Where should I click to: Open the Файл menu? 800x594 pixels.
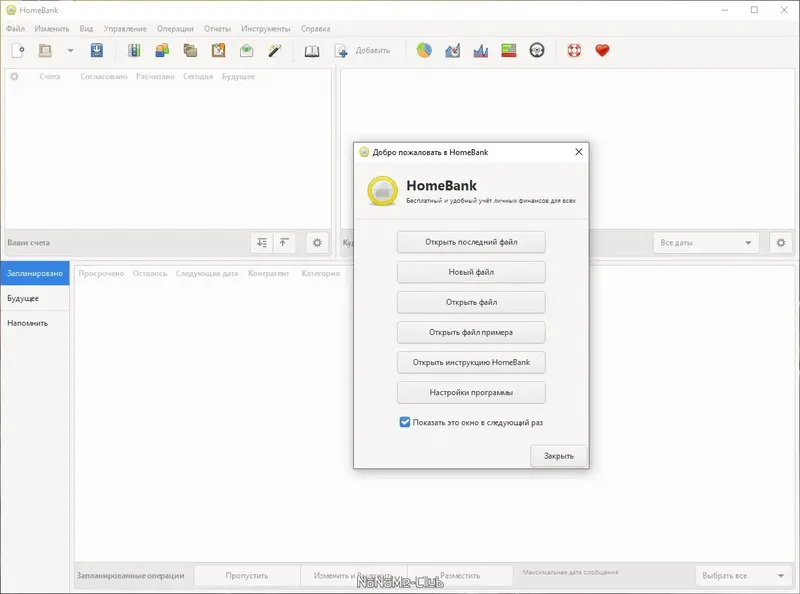tap(15, 29)
